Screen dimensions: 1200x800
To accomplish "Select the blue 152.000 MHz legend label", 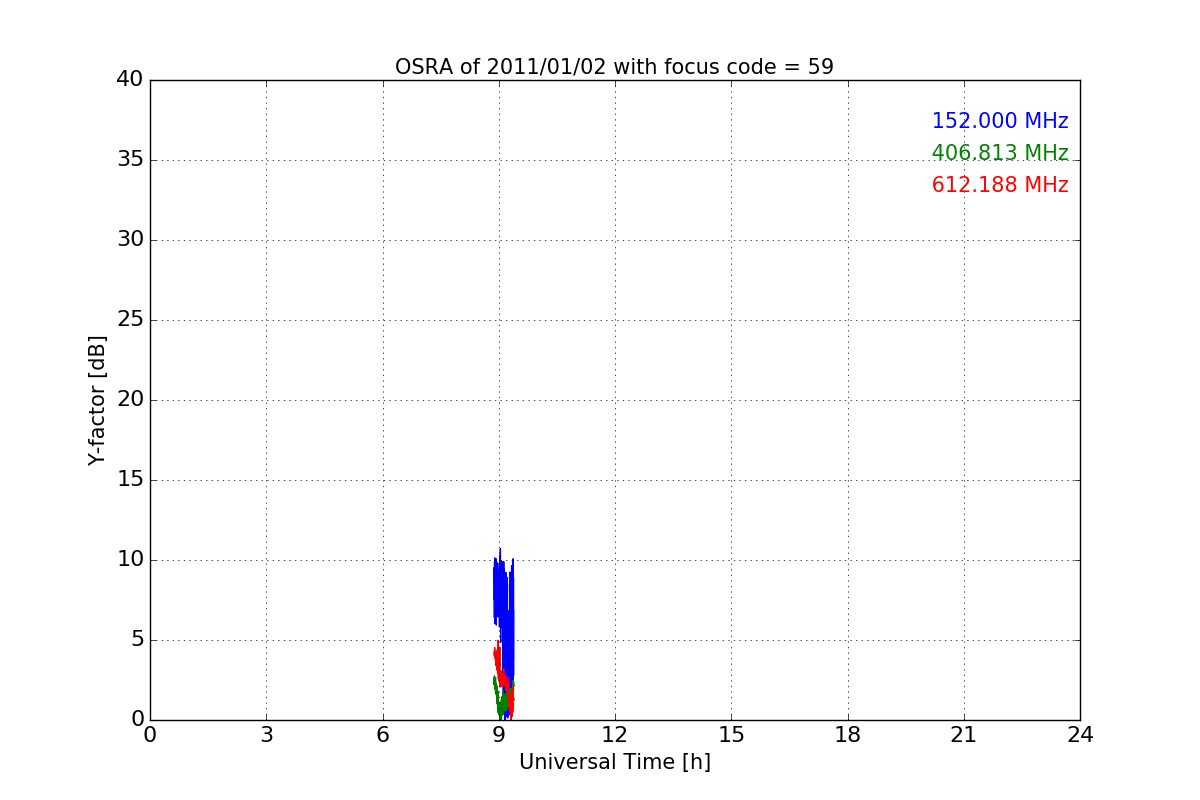I will coord(1000,121).
